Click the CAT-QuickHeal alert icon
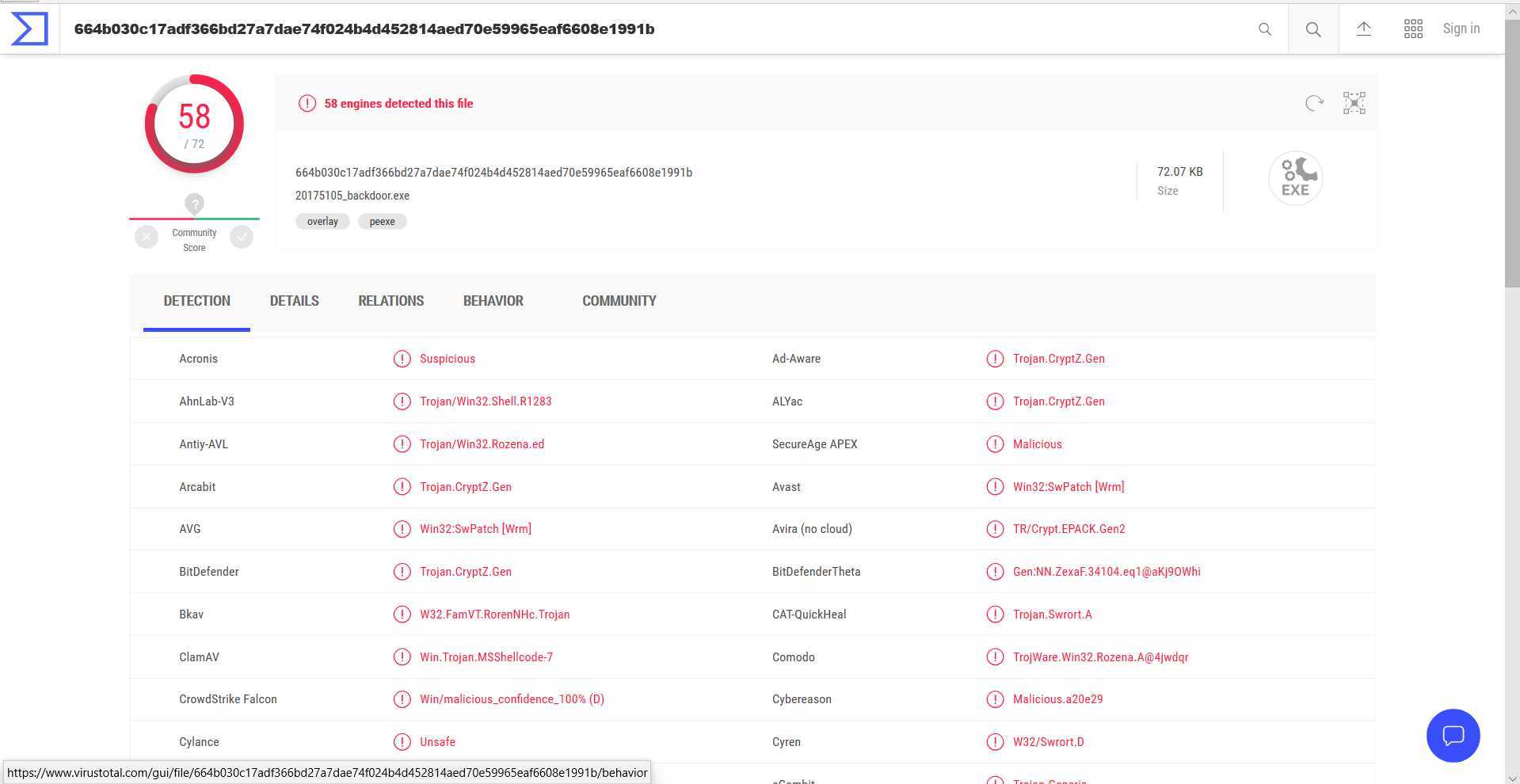The width and height of the screenshot is (1520, 784). [x=995, y=615]
